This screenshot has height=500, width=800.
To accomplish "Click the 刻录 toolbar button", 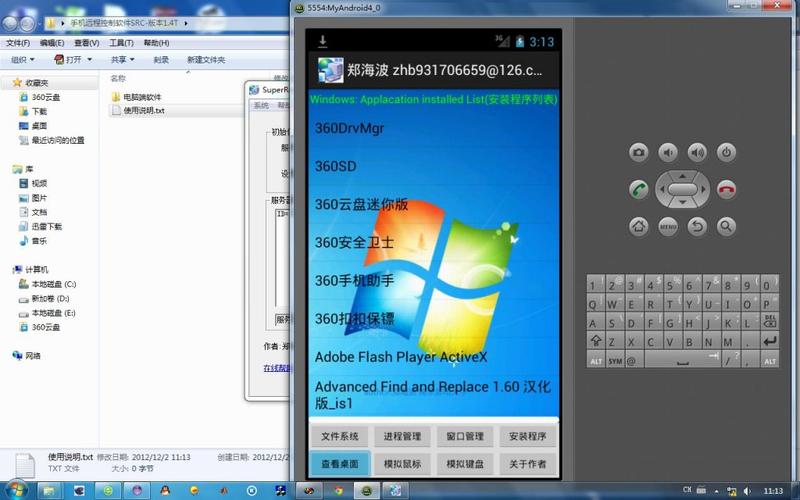I will coord(161,60).
